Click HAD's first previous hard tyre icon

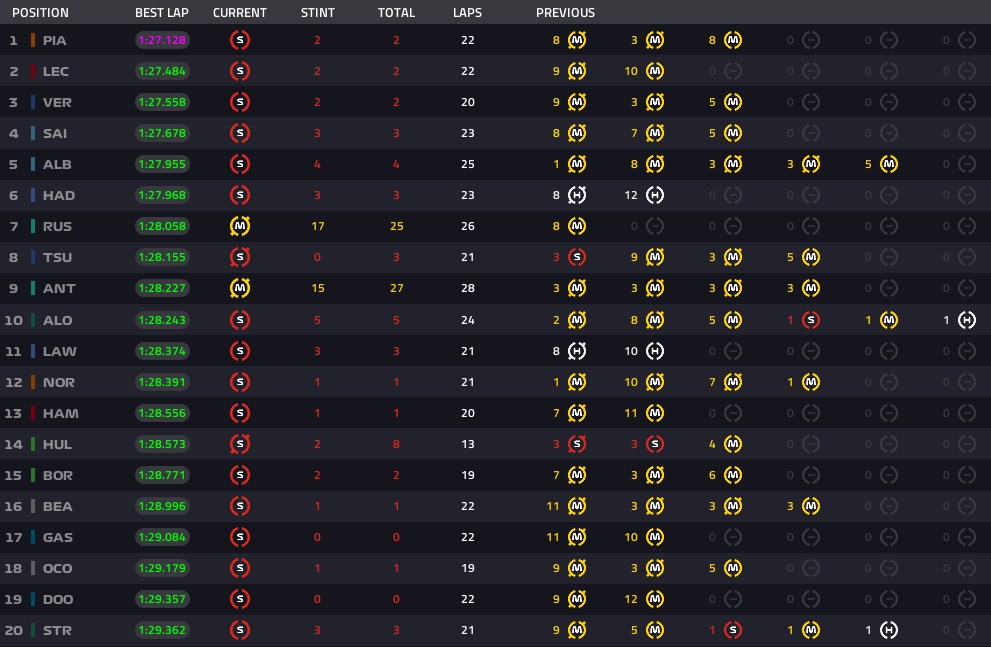tap(576, 195)
